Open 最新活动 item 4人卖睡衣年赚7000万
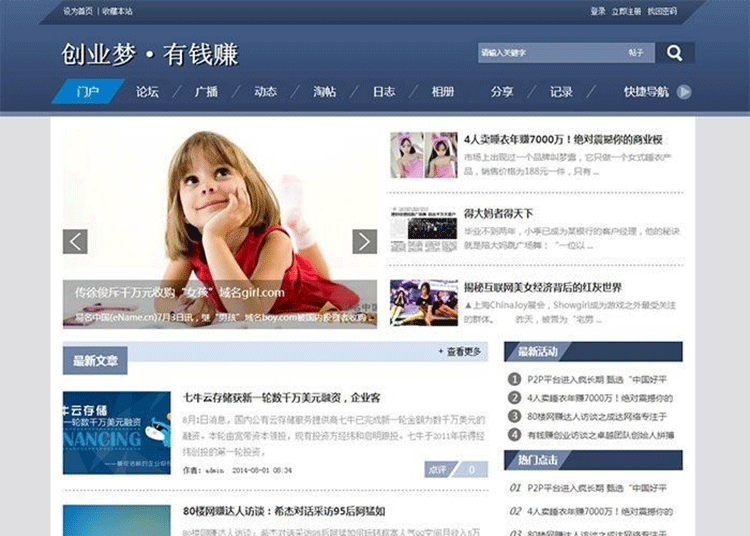Screen dimensions: 750x536 [x=600, y=398]
